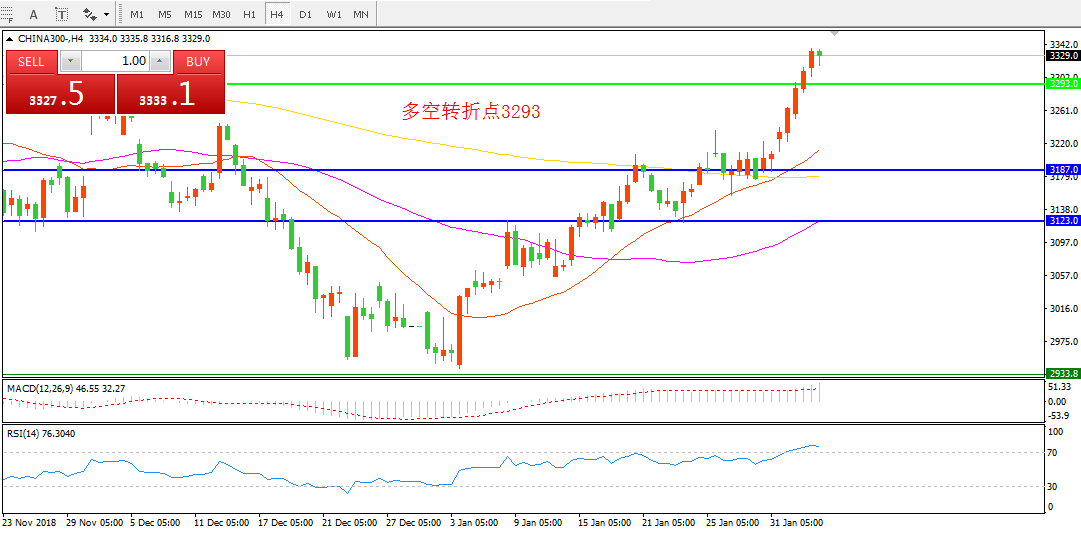
Task: Select the Text Label tool (T icon)
Action: tap(61, 14)
